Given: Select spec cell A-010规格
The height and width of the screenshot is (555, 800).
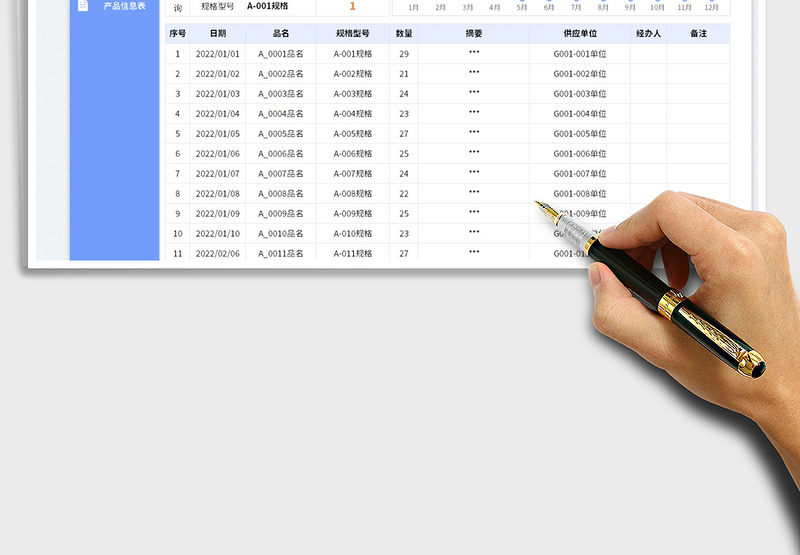Looking at the screenshot, I should point(353,234).
